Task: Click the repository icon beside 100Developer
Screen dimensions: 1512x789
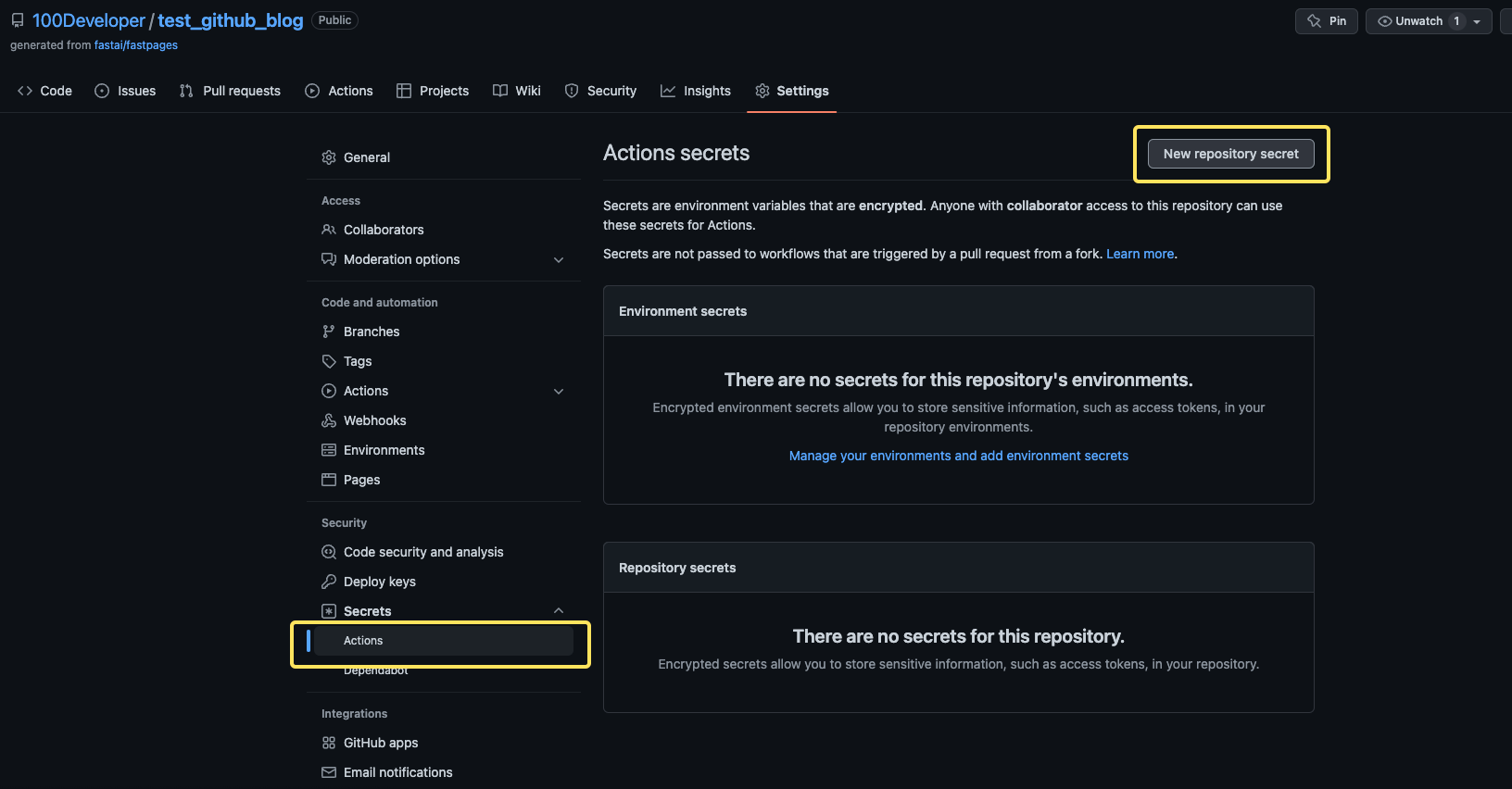Action: [x=18, y=20]
